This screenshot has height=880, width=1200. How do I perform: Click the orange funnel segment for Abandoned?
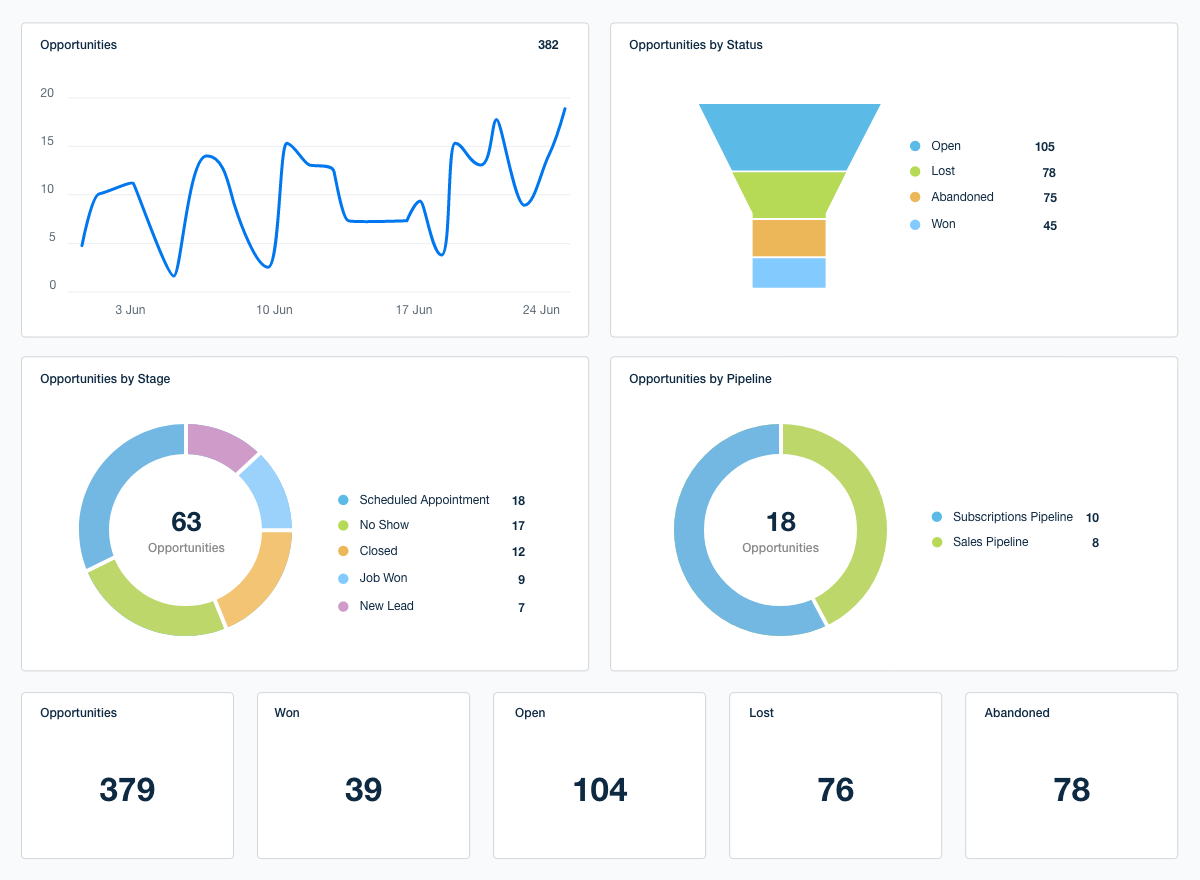(790, 237)
